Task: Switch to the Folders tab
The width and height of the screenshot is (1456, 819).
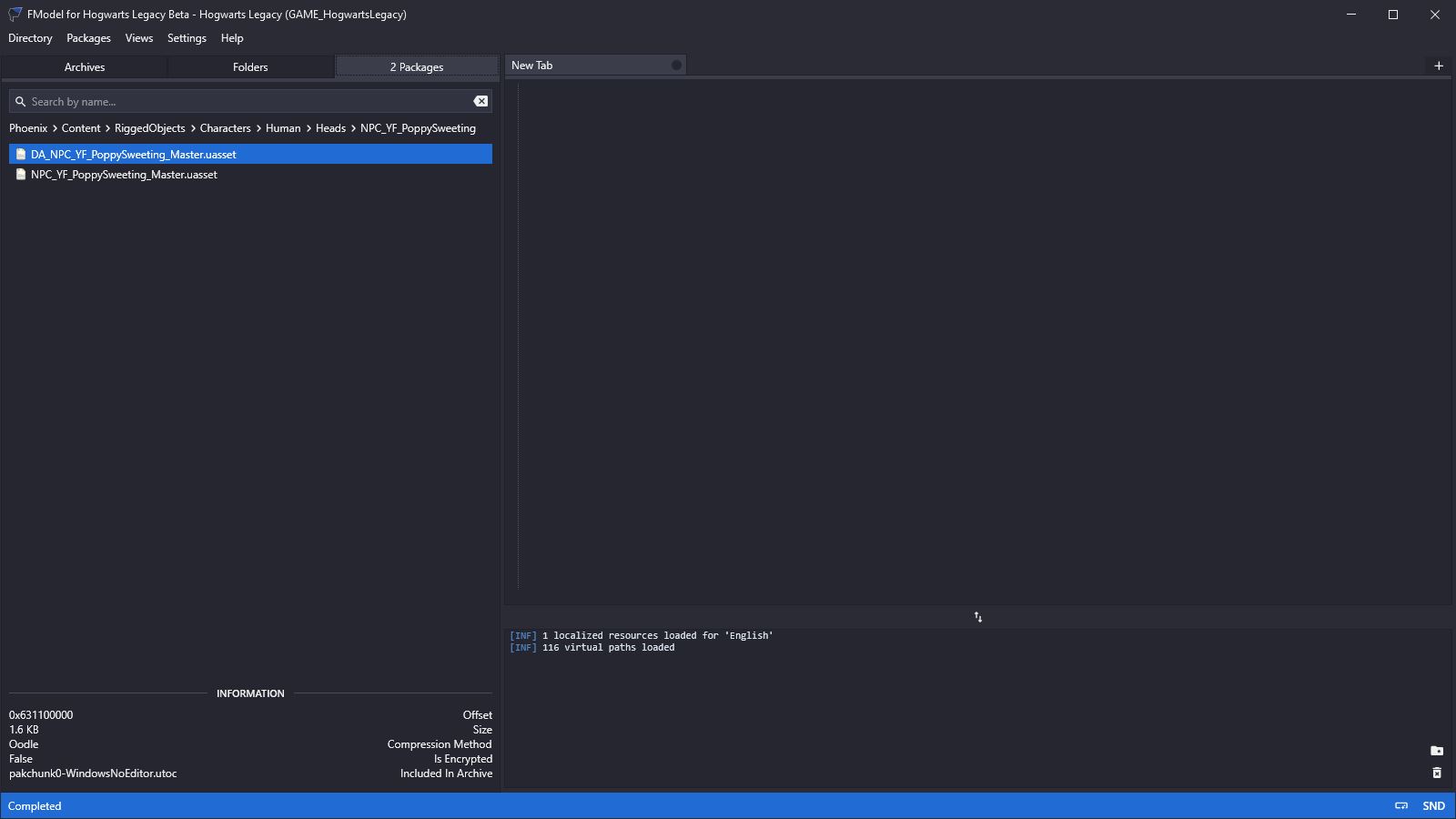Action: [x=250, y=67]
